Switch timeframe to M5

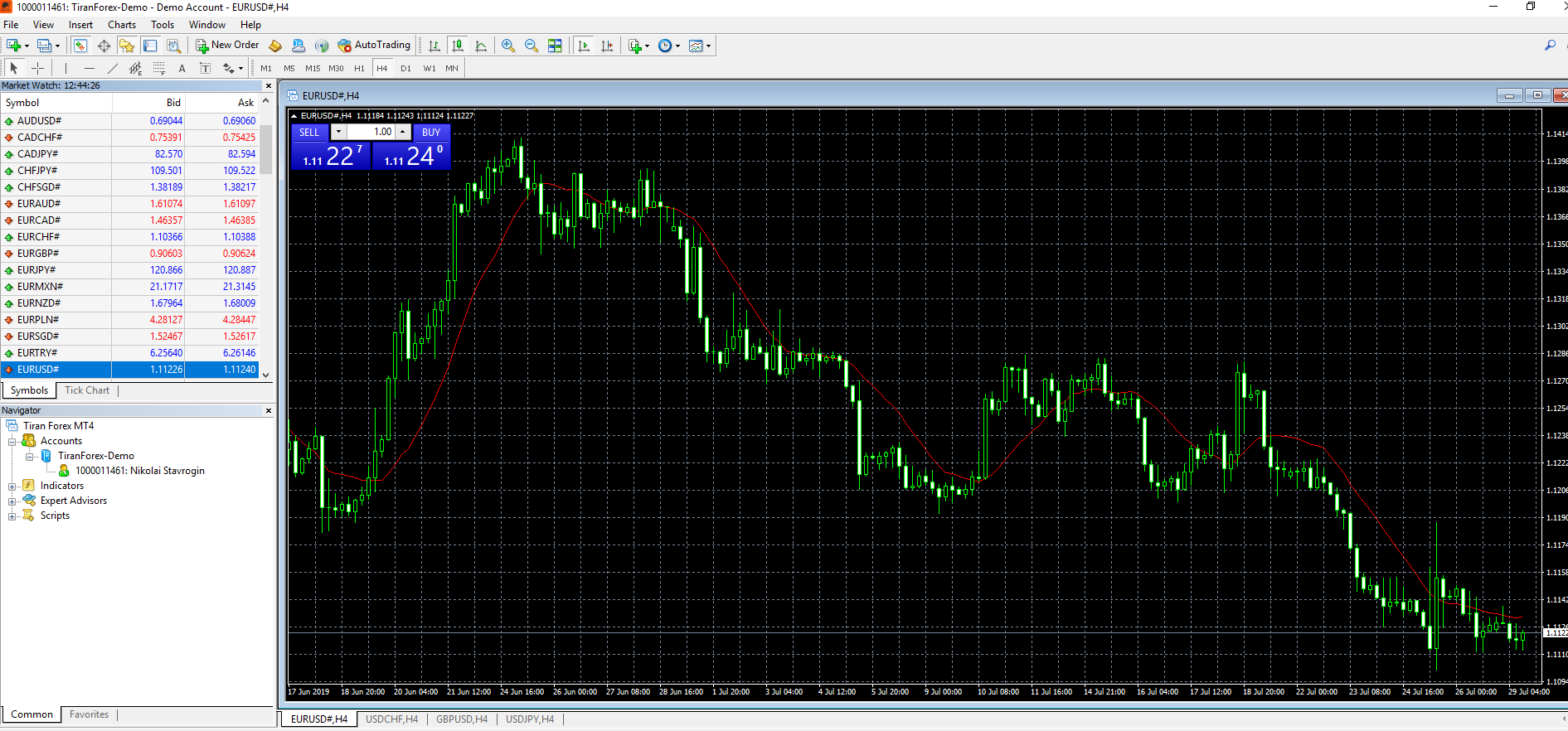tap(289, 68)
